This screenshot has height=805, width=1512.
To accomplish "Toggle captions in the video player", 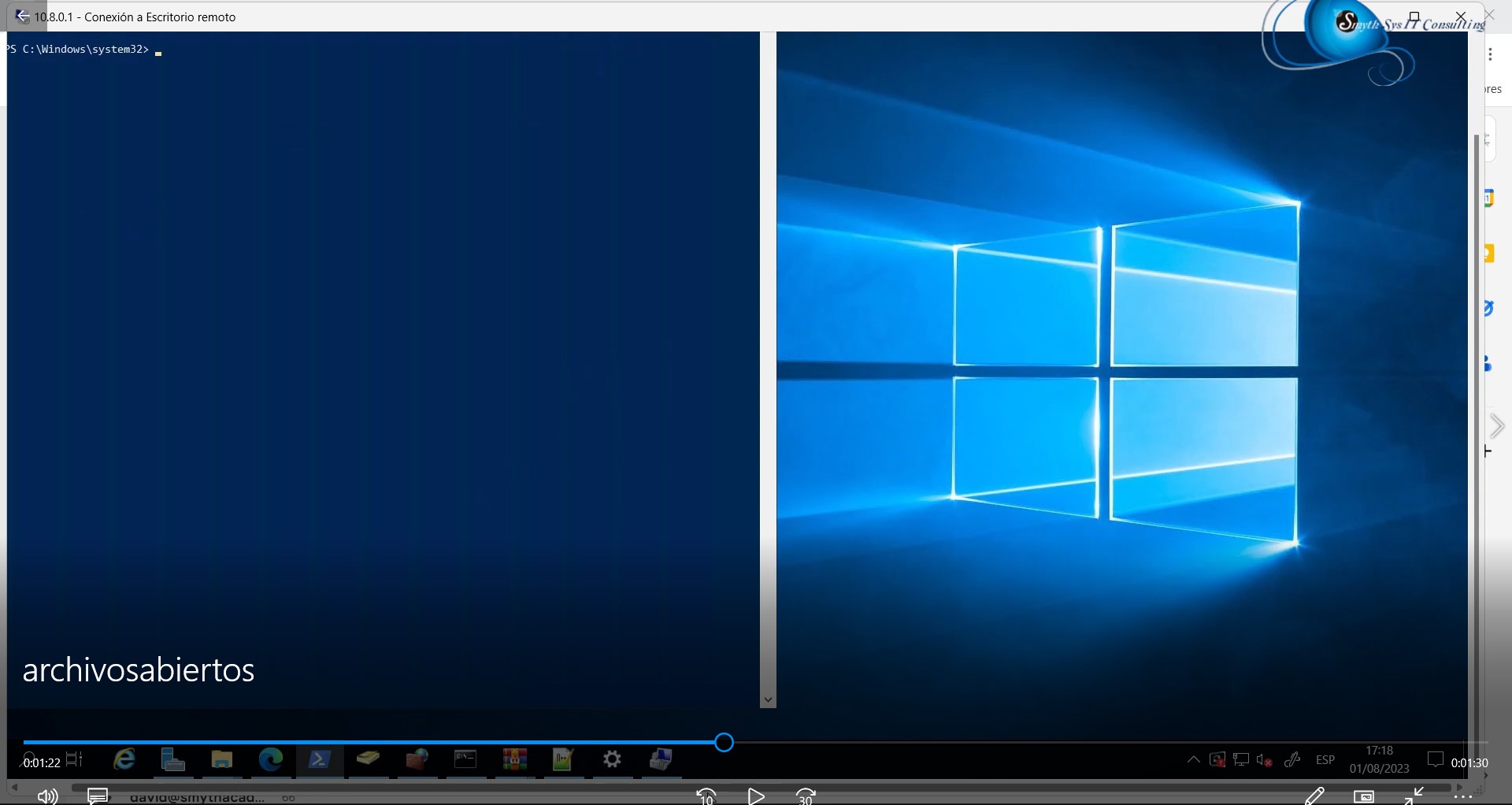I will tap(98, 796).
